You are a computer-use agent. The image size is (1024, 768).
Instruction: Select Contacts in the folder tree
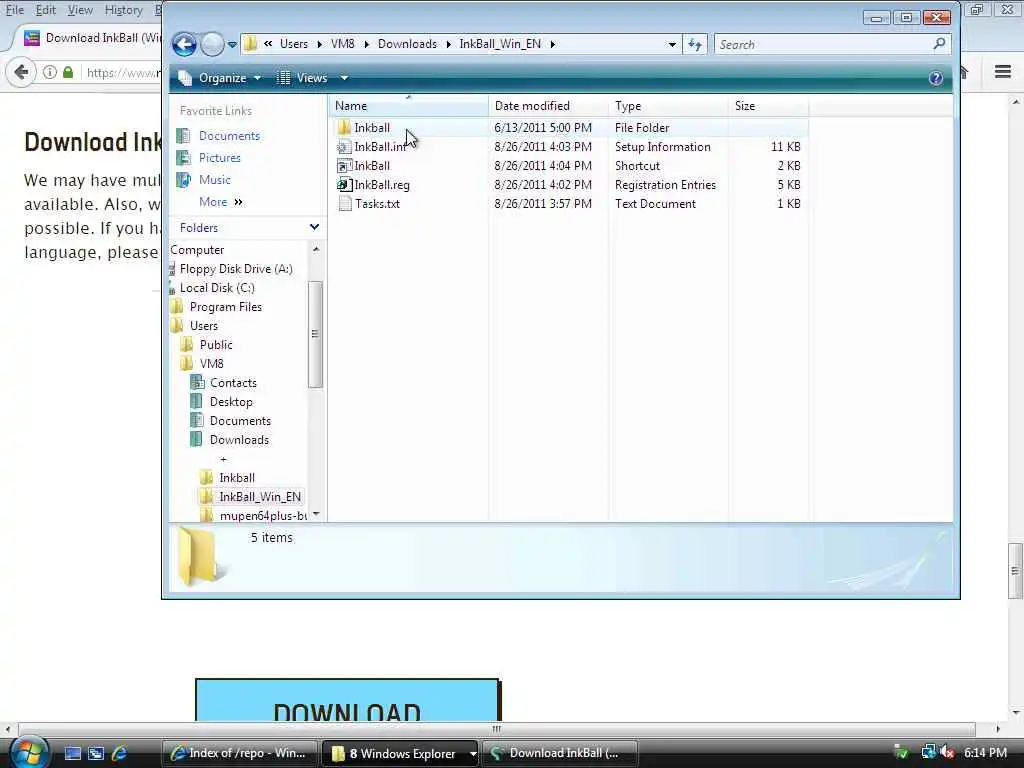click(233, 383)
